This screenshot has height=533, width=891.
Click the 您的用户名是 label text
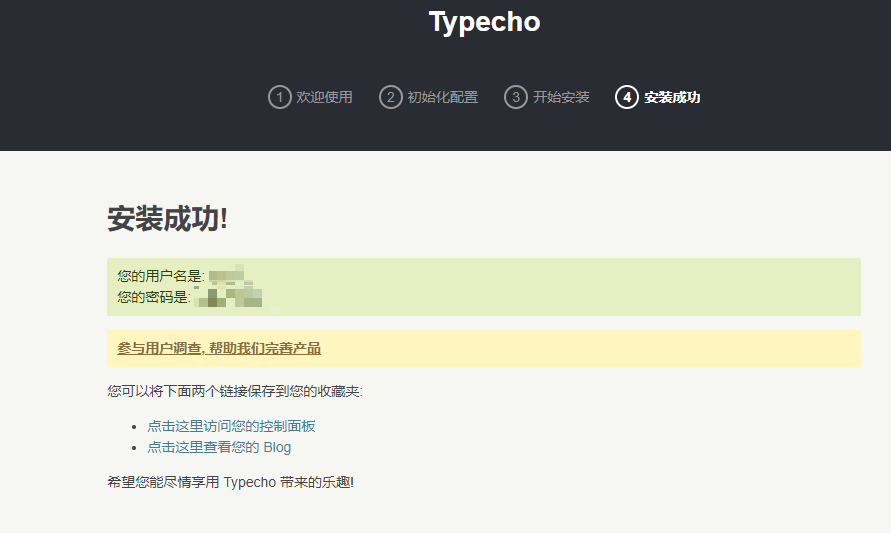tap(160, 276)
